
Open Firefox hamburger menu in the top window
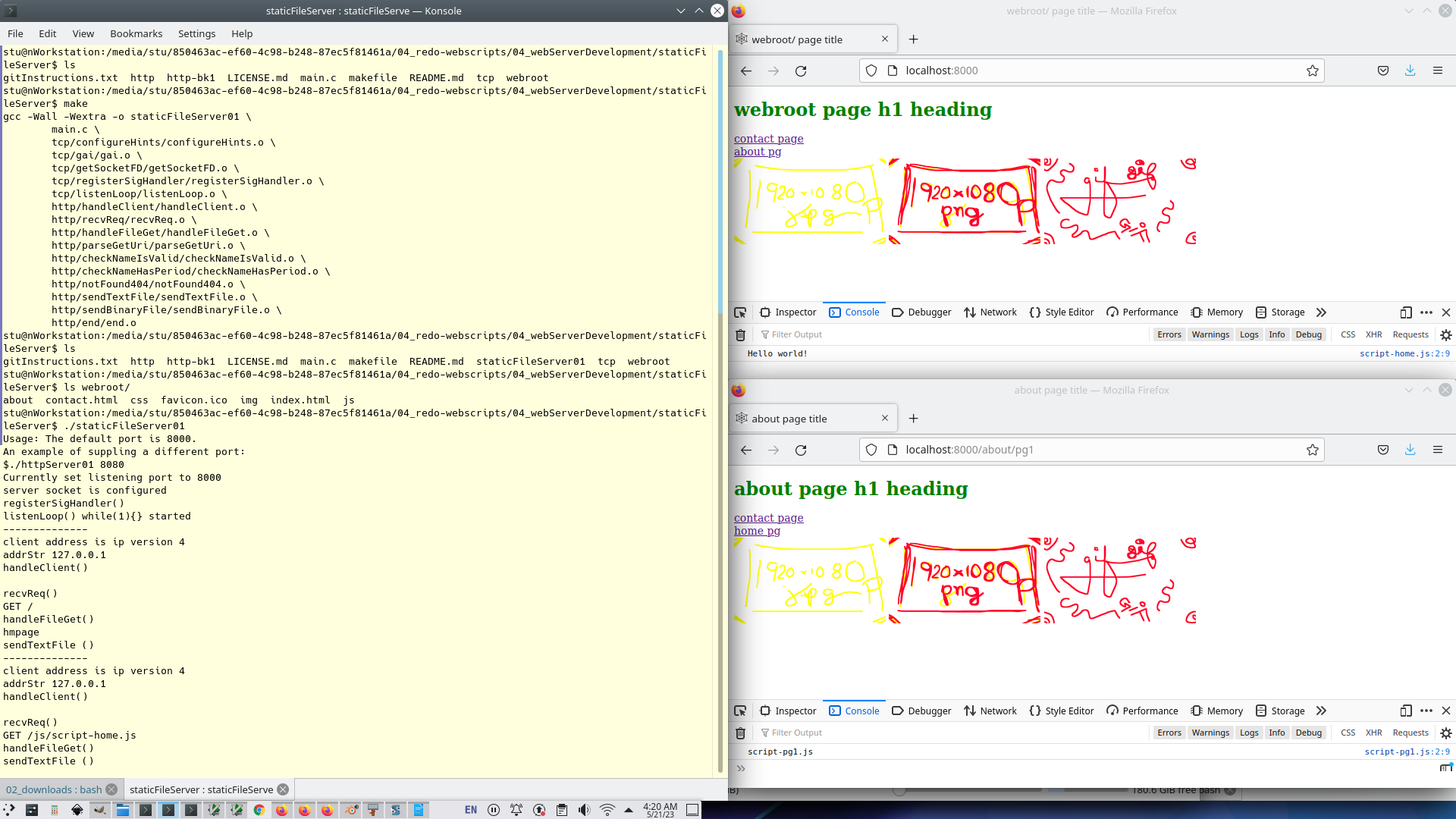(x=1438, y=71)
